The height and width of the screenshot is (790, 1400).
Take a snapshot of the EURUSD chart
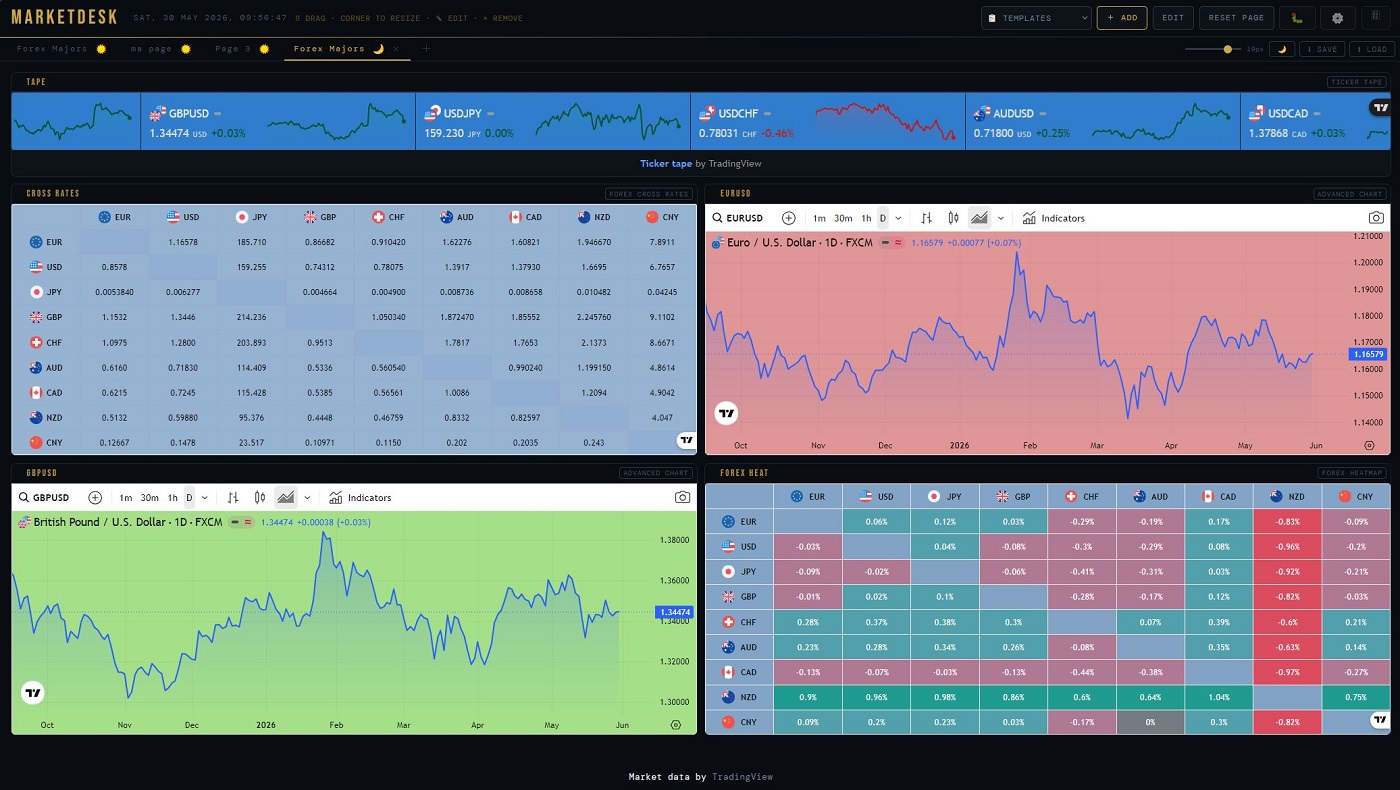1376,218
